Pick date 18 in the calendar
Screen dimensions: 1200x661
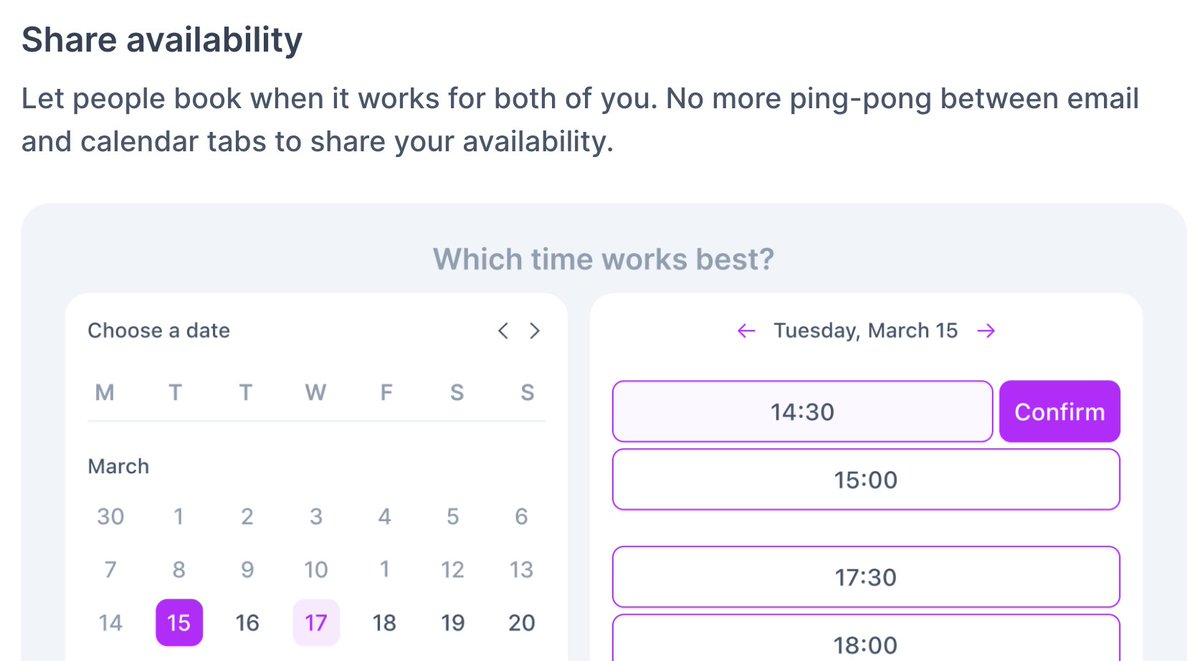click(x=384, y=623)
